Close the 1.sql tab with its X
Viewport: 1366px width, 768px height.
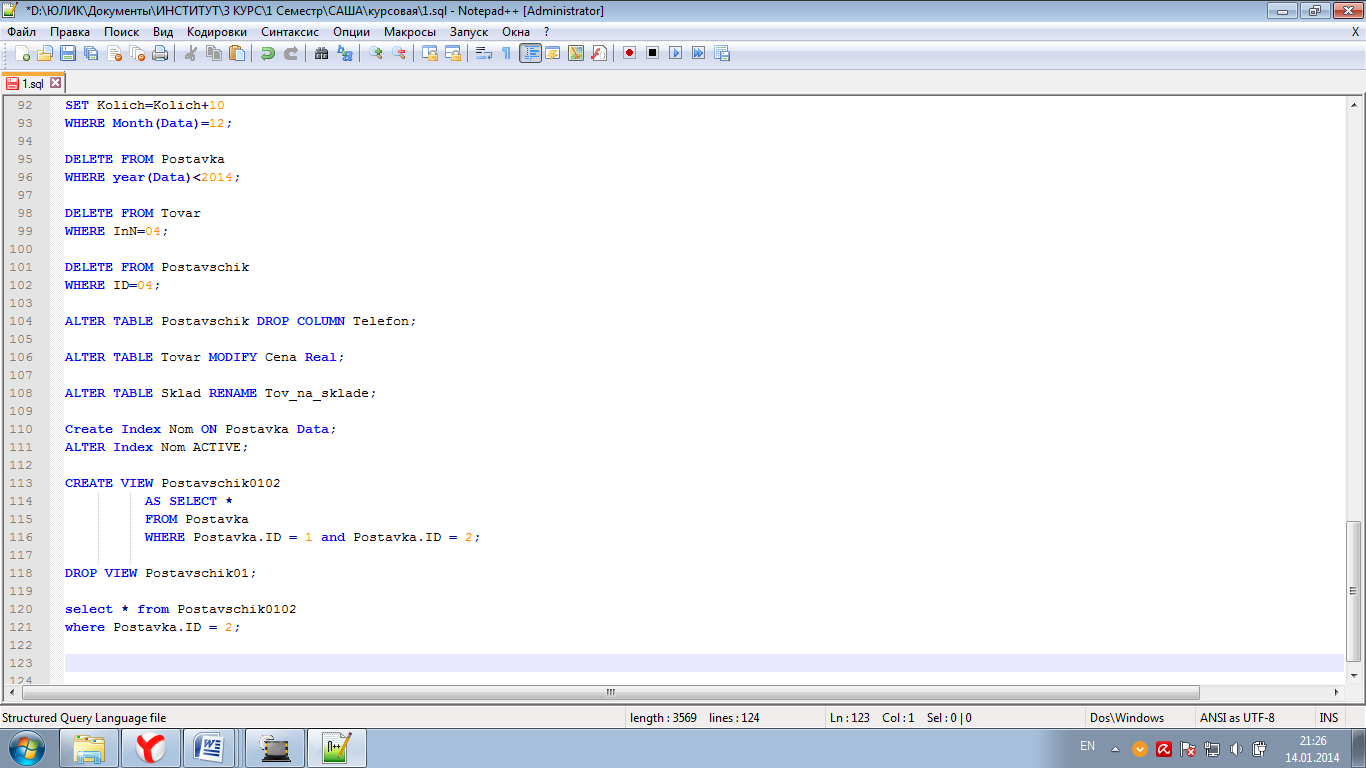pos(56,83)
